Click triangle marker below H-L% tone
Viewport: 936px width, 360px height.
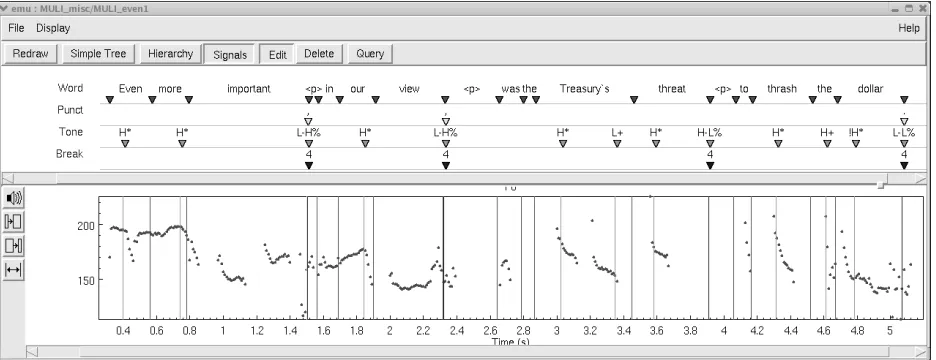coord(710,144)
